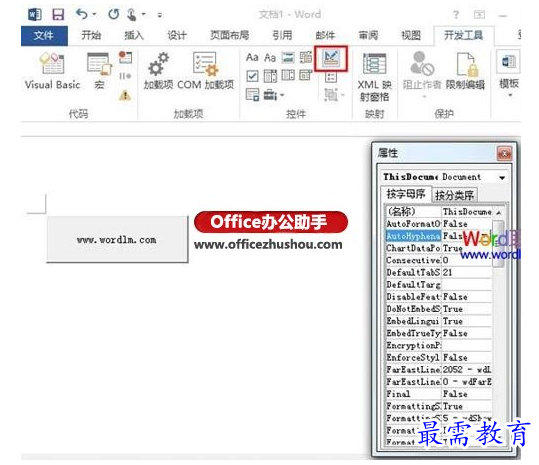Open Ribbon Display Options button
The width and height of the screenshot is (539, 465).
(479, 14)
